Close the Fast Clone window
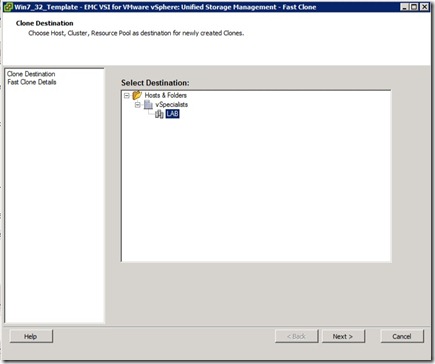 click(424, 7)
